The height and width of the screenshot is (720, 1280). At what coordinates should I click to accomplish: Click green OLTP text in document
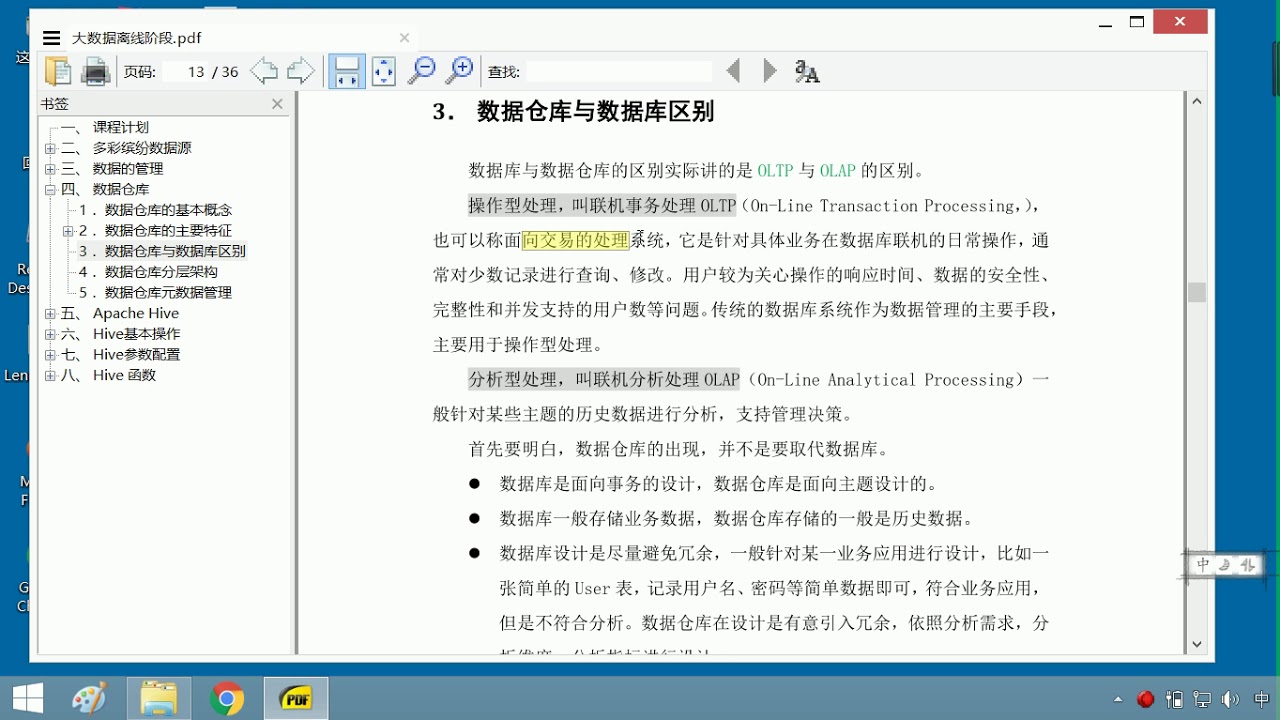(774, 171)
